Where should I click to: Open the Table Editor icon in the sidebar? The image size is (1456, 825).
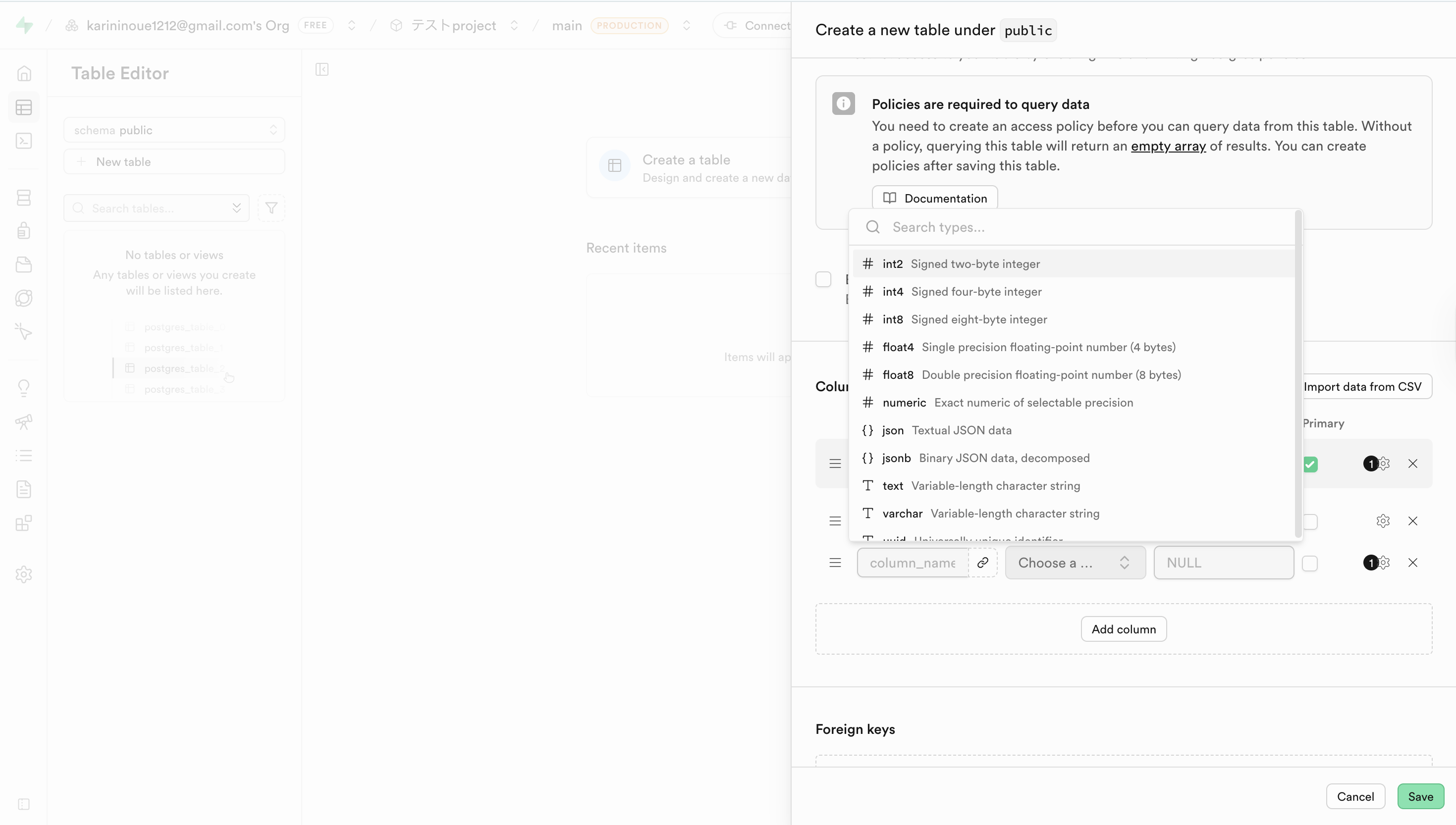tap(24, 107)
